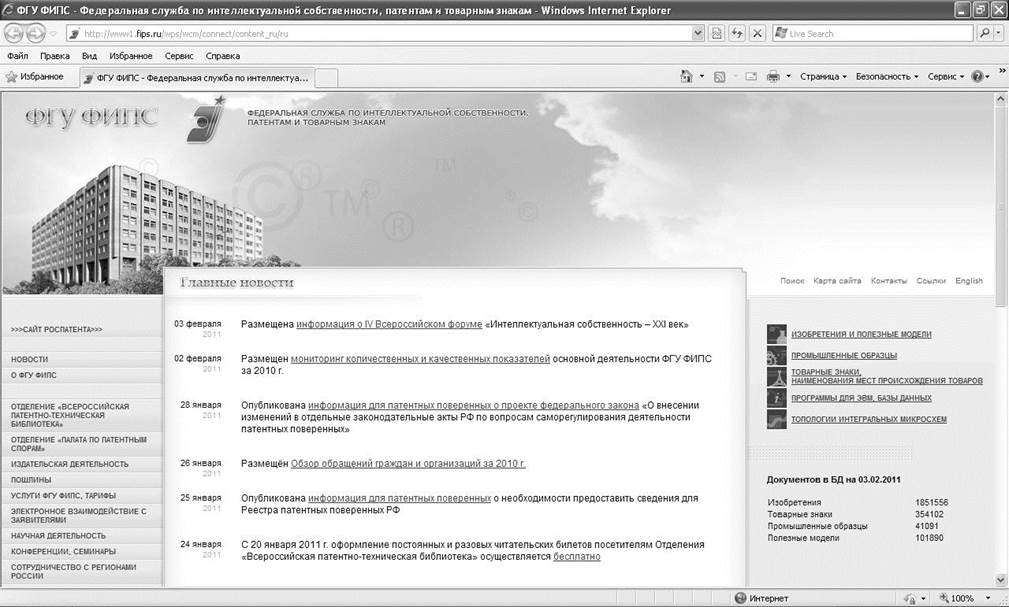Toggle the Compatibility View icon
Screen dimensions: 1009x607
716,33
